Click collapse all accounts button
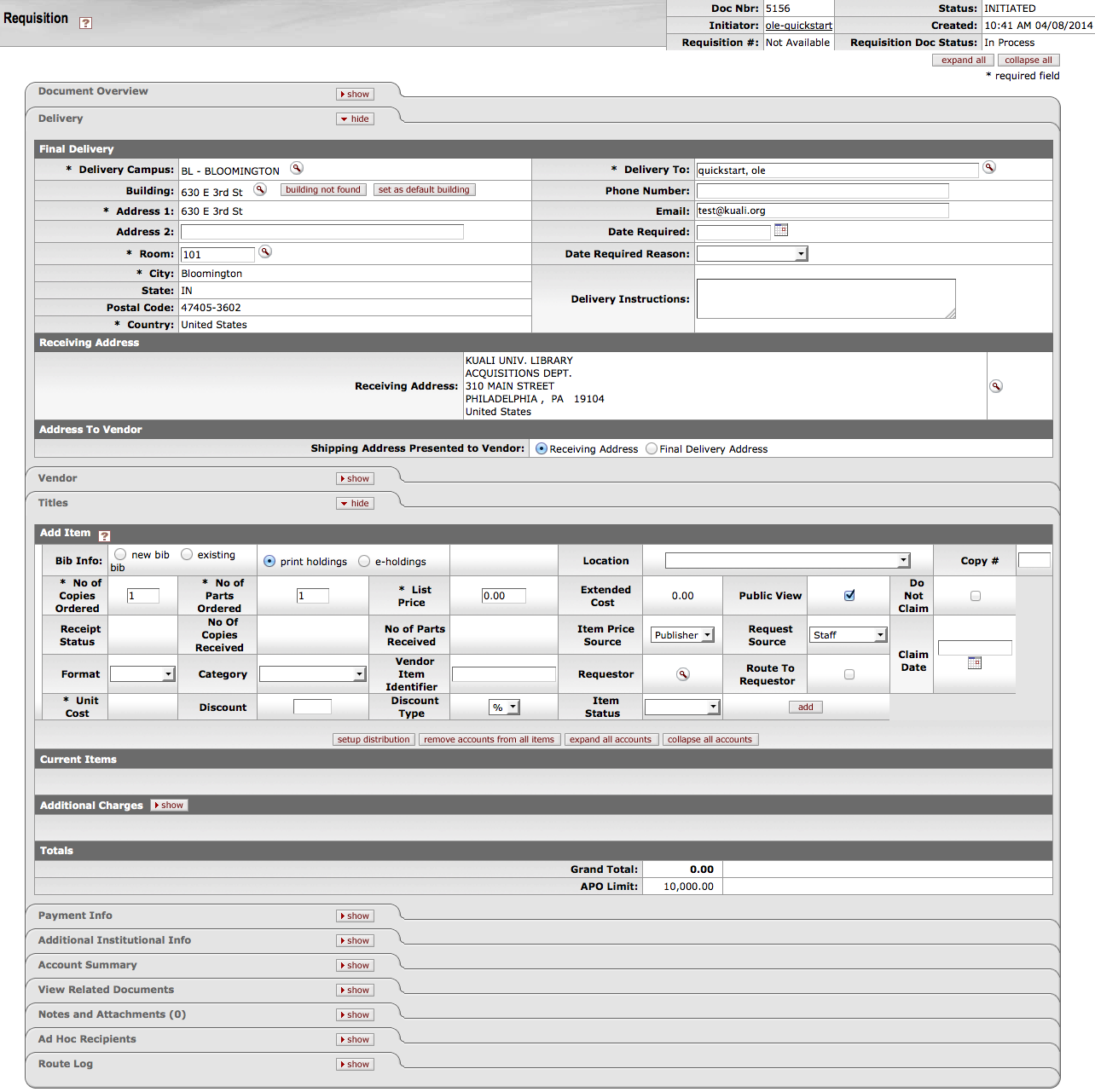This screenshot has width=1095, height=1092. pyautogui.click(x=710, y=740)
